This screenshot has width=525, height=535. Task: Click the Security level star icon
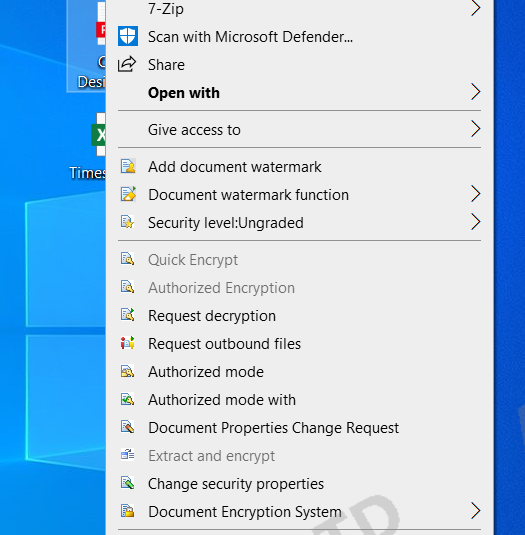point(128,222)
